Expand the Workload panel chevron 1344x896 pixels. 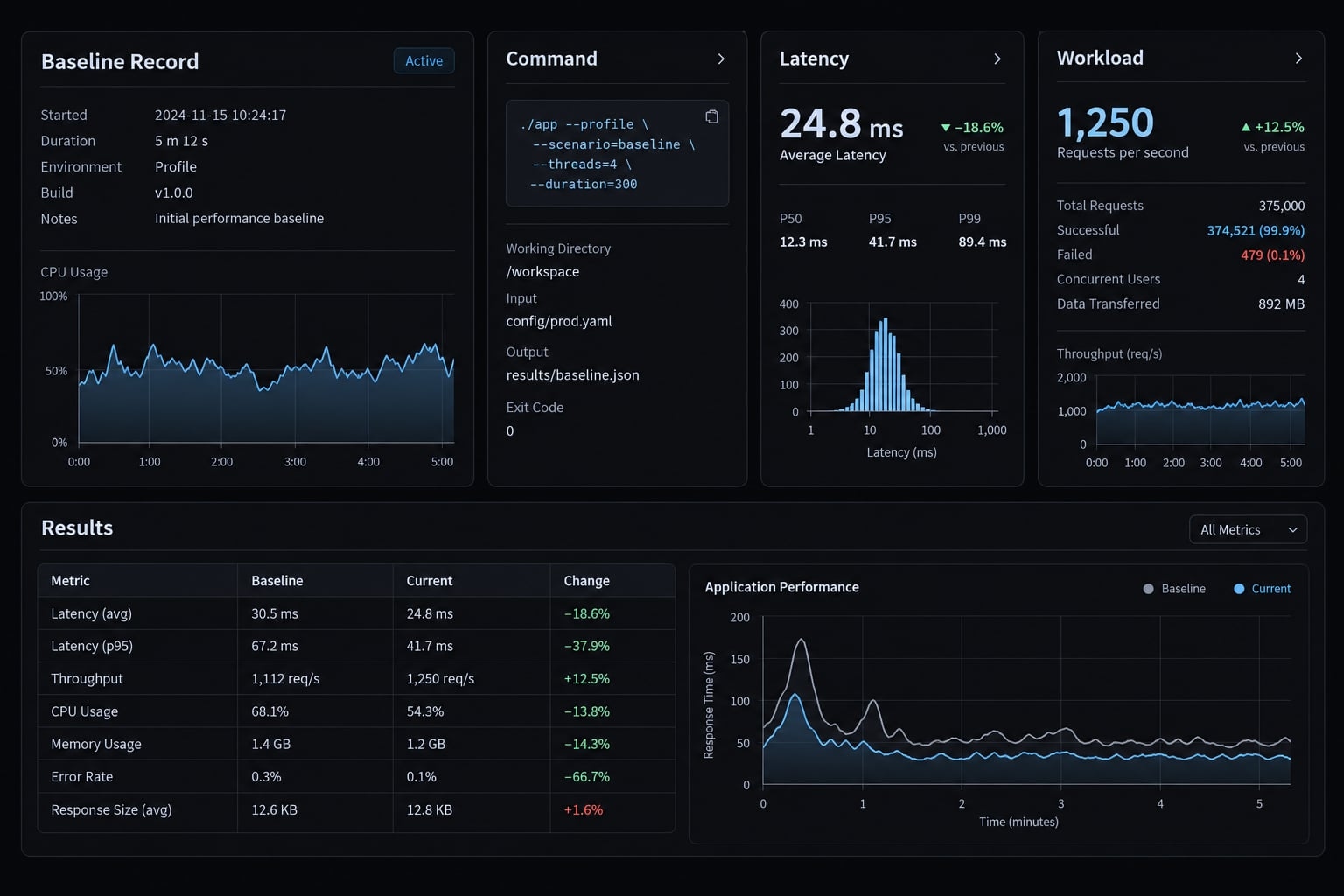[x=1298, y=58]
